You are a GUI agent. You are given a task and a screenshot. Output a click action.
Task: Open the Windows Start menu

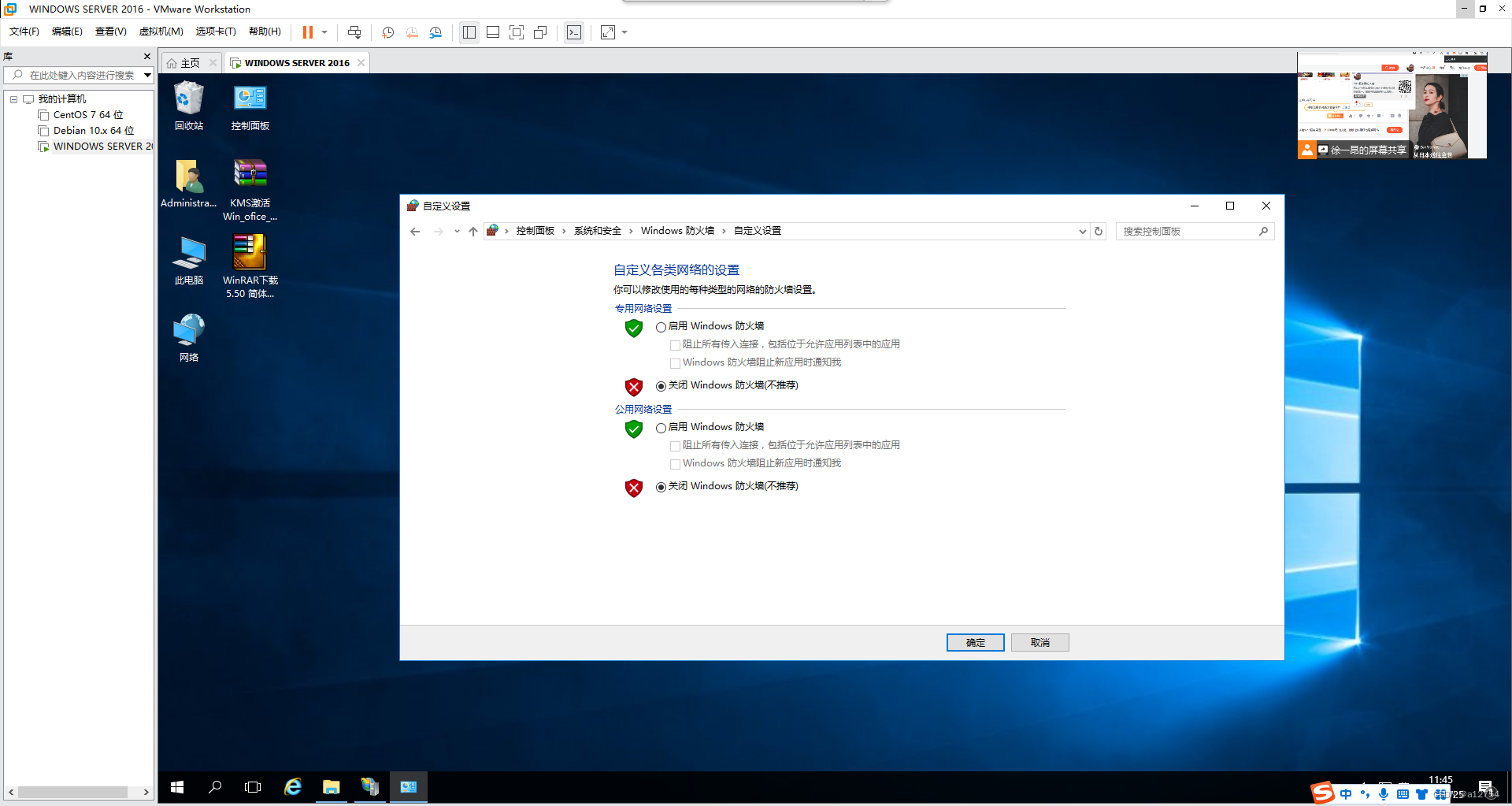click(177, 787)
